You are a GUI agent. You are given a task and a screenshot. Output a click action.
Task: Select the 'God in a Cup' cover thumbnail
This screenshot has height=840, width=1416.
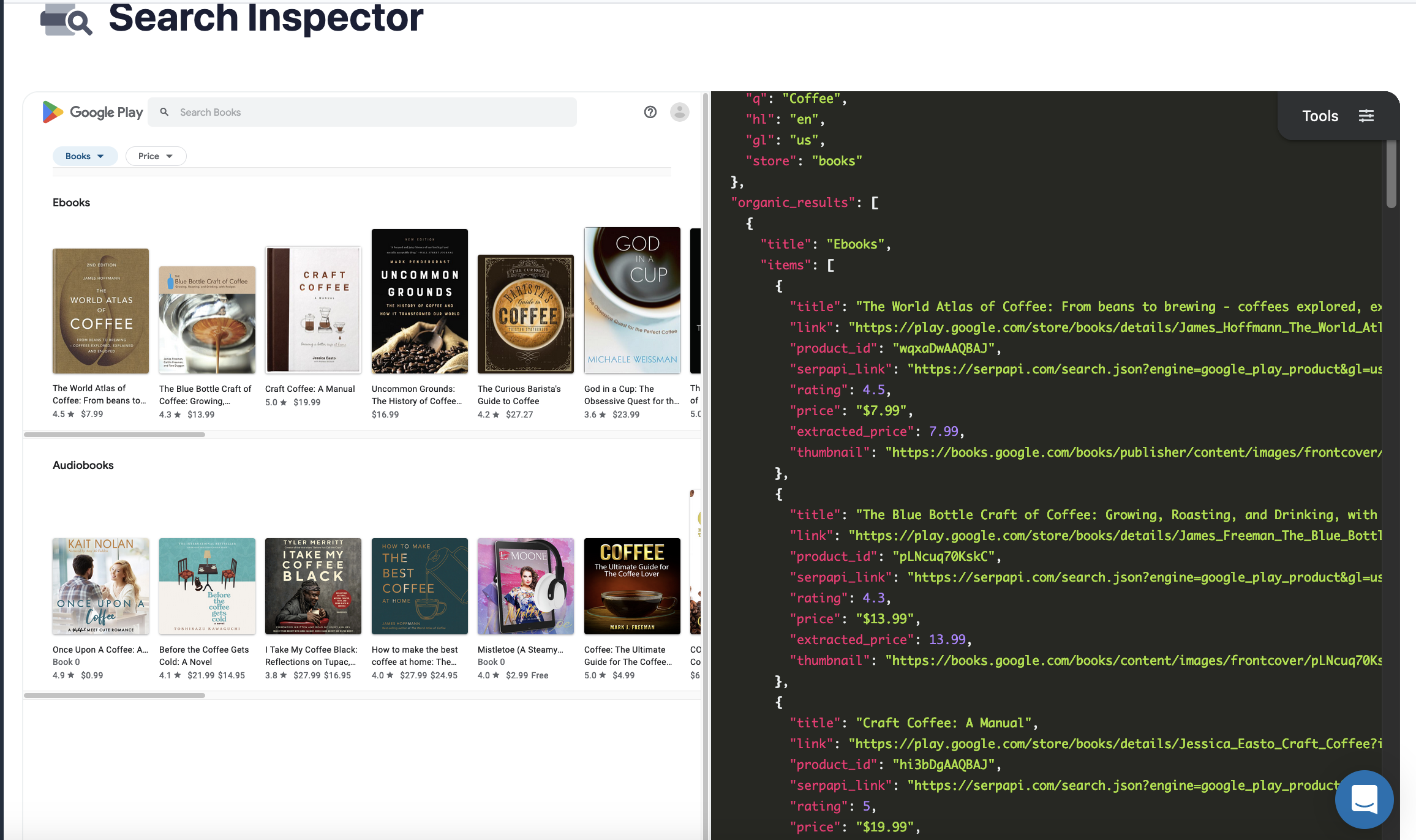[632, 300]
